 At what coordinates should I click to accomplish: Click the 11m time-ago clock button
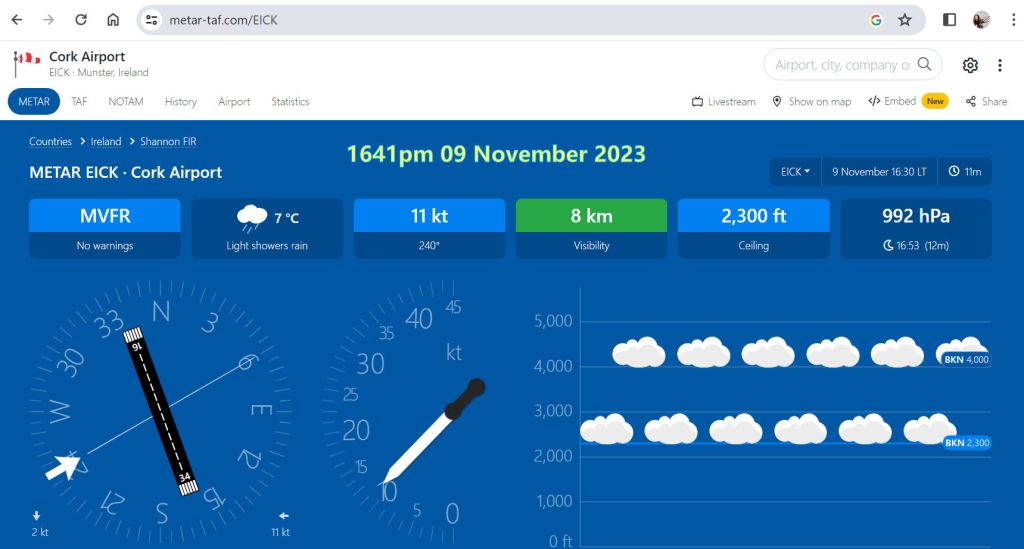pyautogui.click(x=966, y=172)
